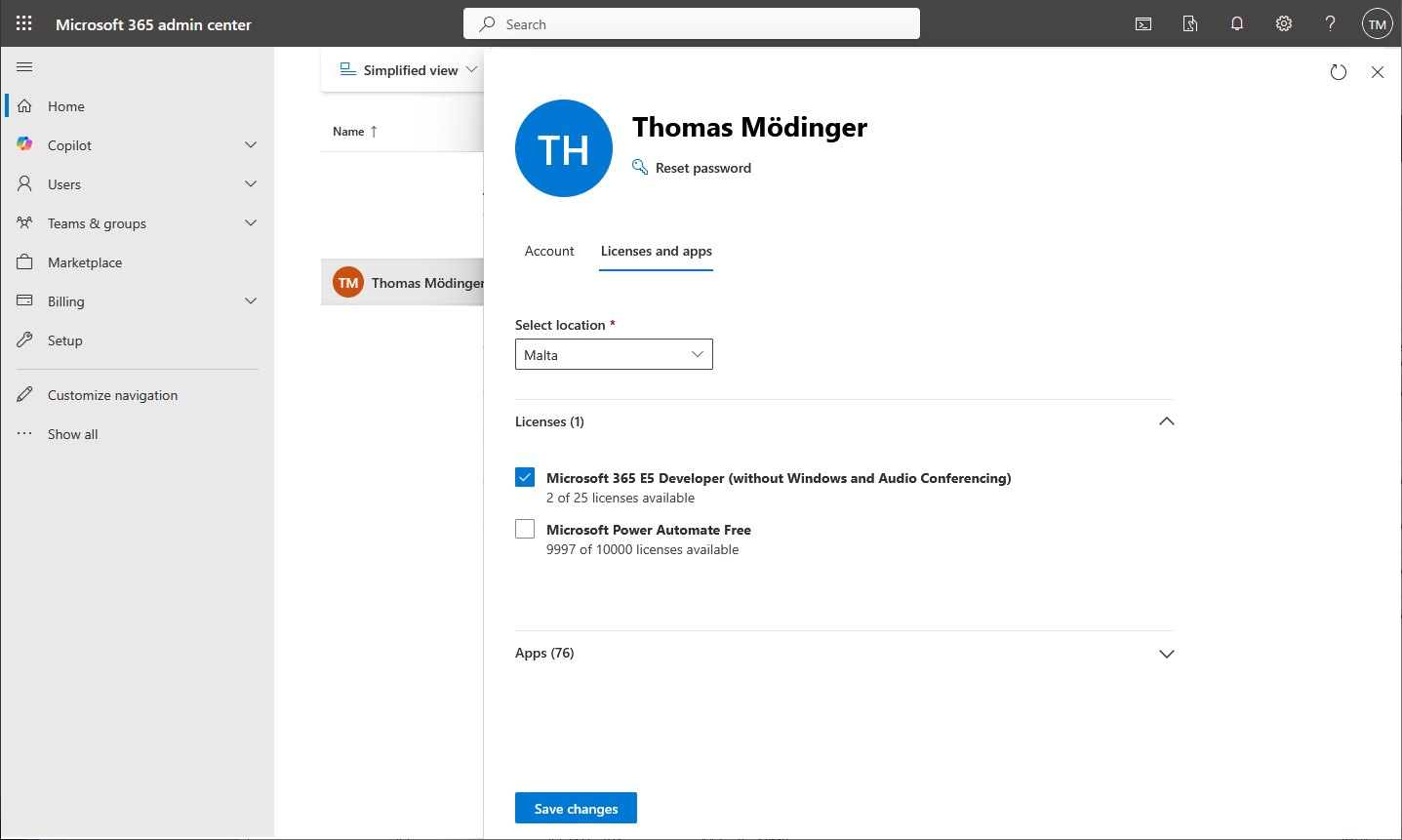Open Cloud Shell icon in header
This screenshot has height=840, width=1402.
(x=1143, y=24)
